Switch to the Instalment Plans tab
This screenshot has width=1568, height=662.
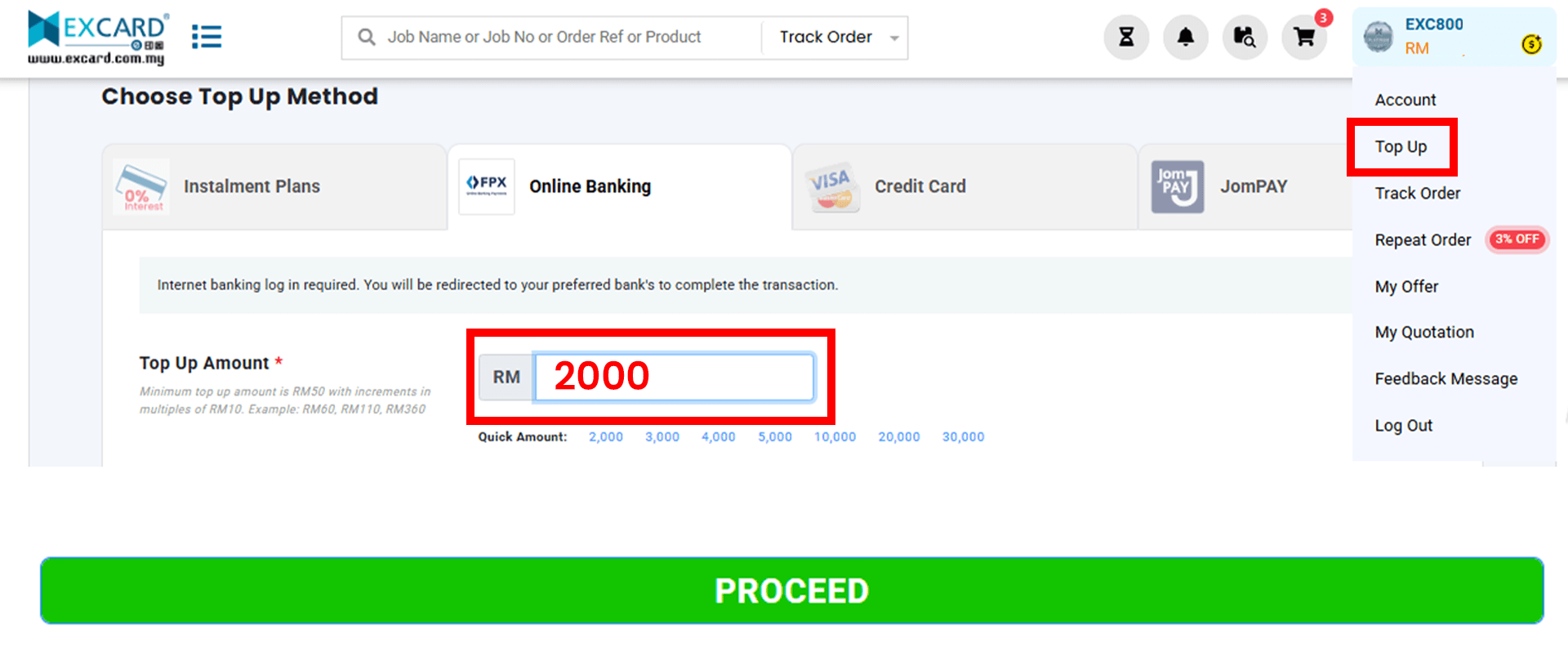252,186
